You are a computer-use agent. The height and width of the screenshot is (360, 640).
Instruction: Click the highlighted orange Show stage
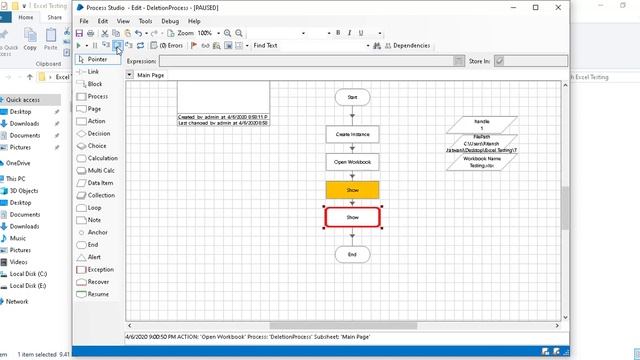point(353,190)
